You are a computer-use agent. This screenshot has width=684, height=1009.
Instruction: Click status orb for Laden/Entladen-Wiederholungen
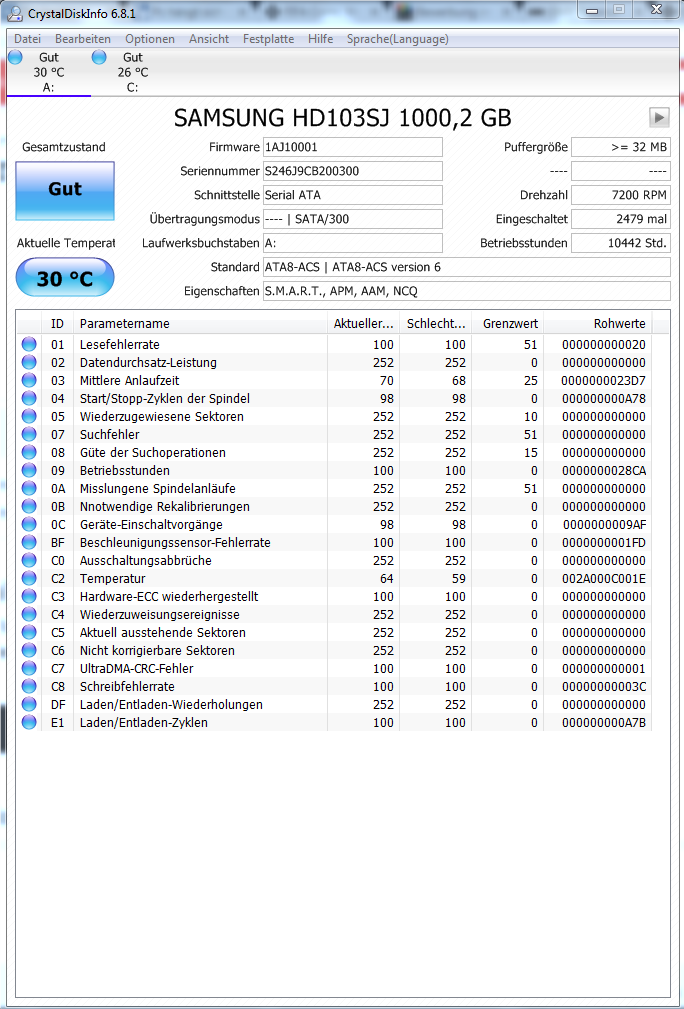[x=28, y=705]
